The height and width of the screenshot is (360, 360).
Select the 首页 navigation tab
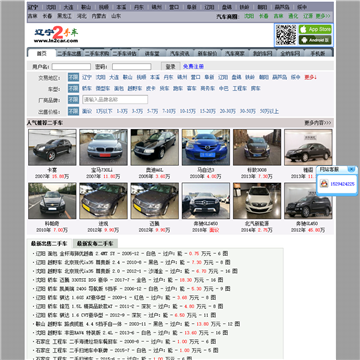click(x=42, y=53)
